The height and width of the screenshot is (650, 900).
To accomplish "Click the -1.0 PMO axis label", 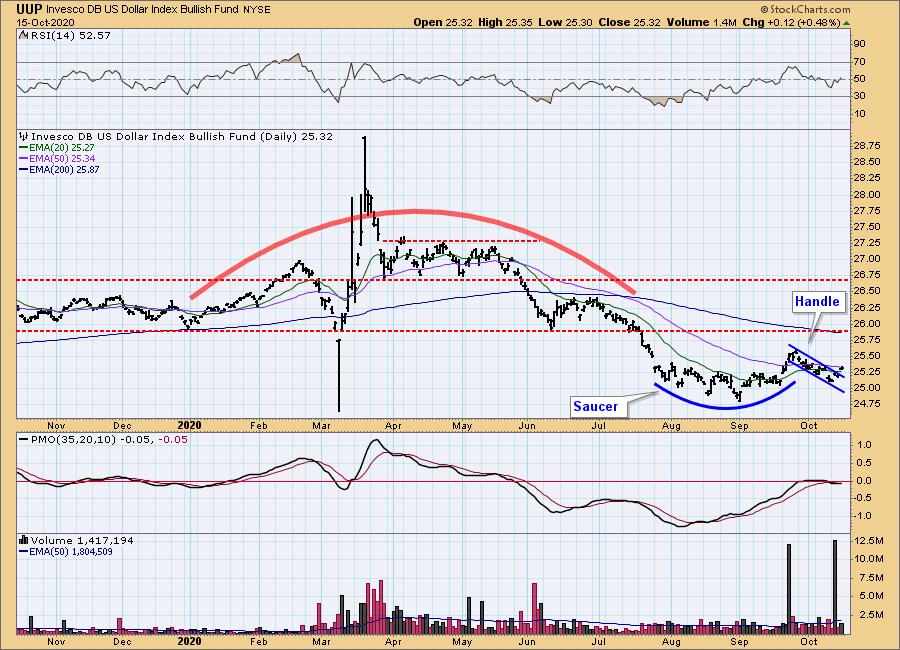I will (x=863, y=516).
